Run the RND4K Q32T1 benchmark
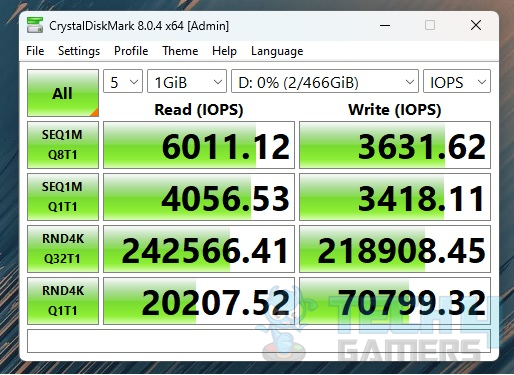This screenshot has width=514, height=375. pos(63,249)
